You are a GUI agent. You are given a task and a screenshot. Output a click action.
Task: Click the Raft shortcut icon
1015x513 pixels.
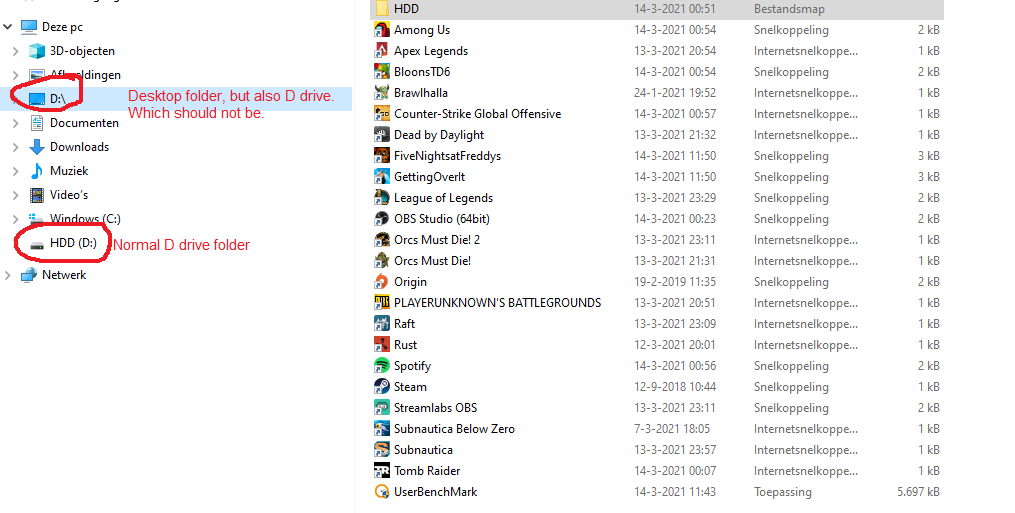382,324
